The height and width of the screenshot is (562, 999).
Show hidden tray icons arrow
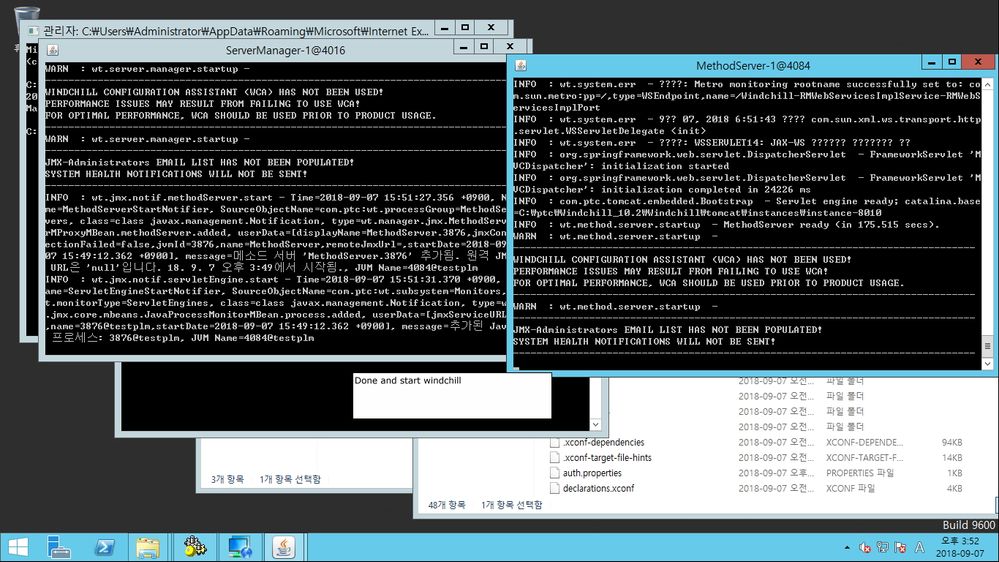tap(847, 547)
